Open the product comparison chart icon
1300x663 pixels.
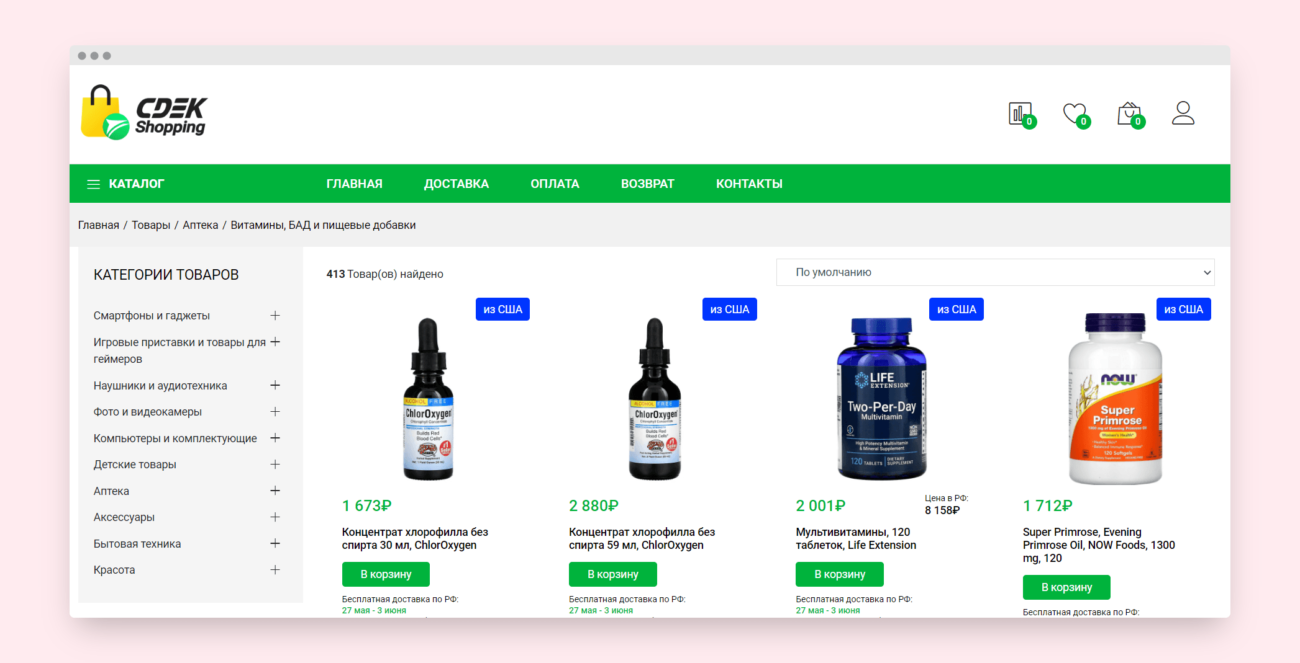(x=1020, y=113)
